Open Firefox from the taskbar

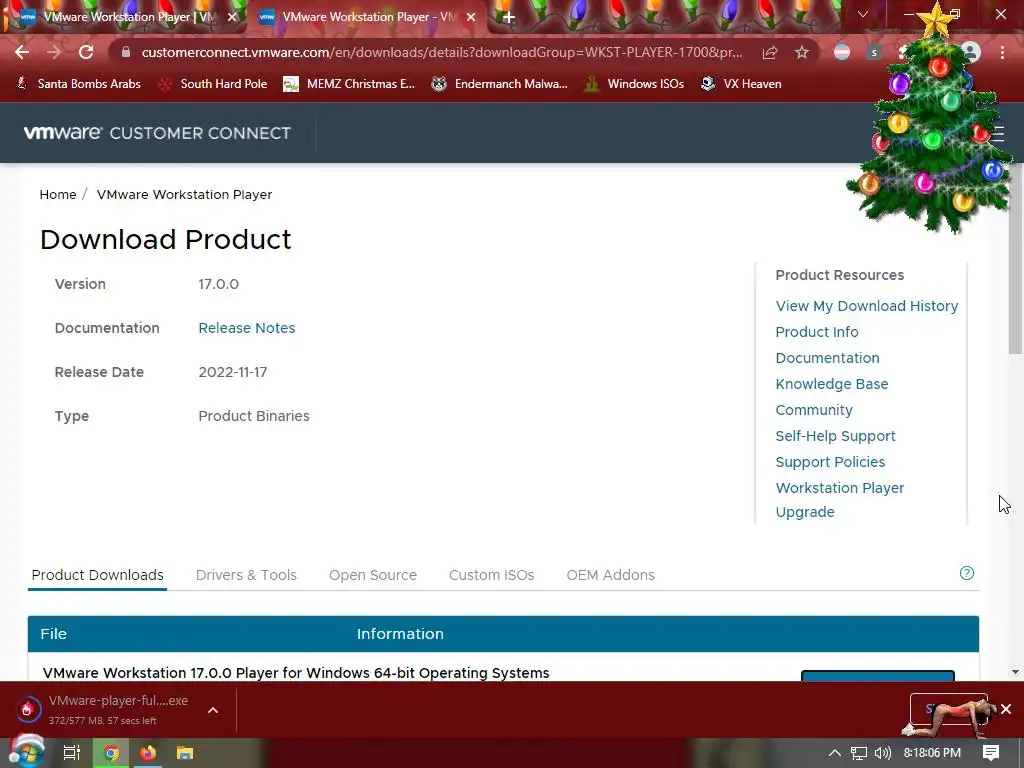click(148, 753)
